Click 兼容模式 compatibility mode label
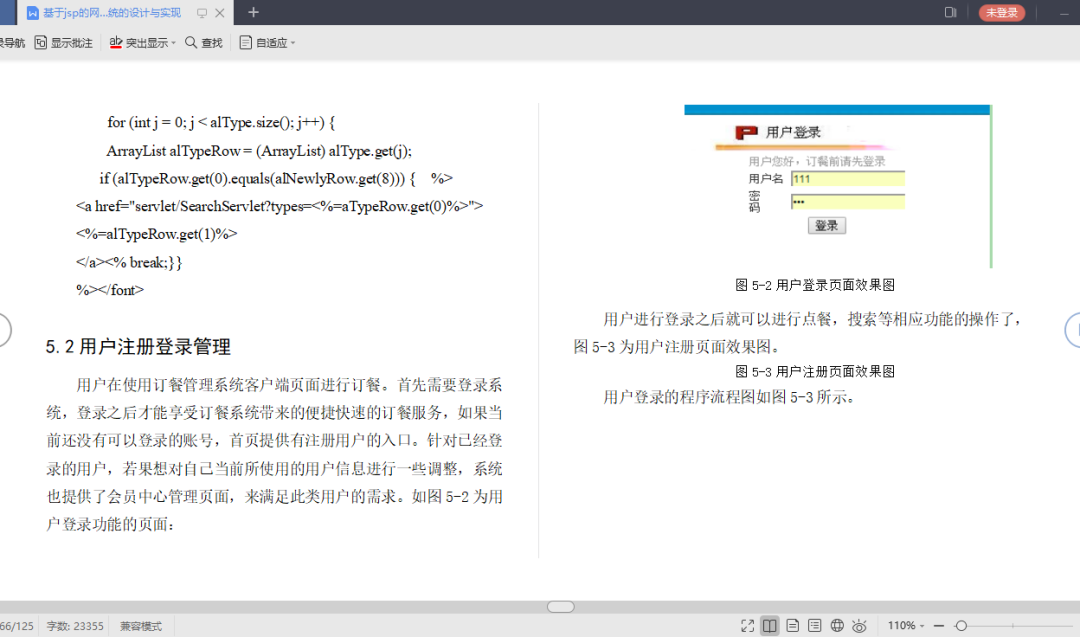1080x637 pixels. 141,626
